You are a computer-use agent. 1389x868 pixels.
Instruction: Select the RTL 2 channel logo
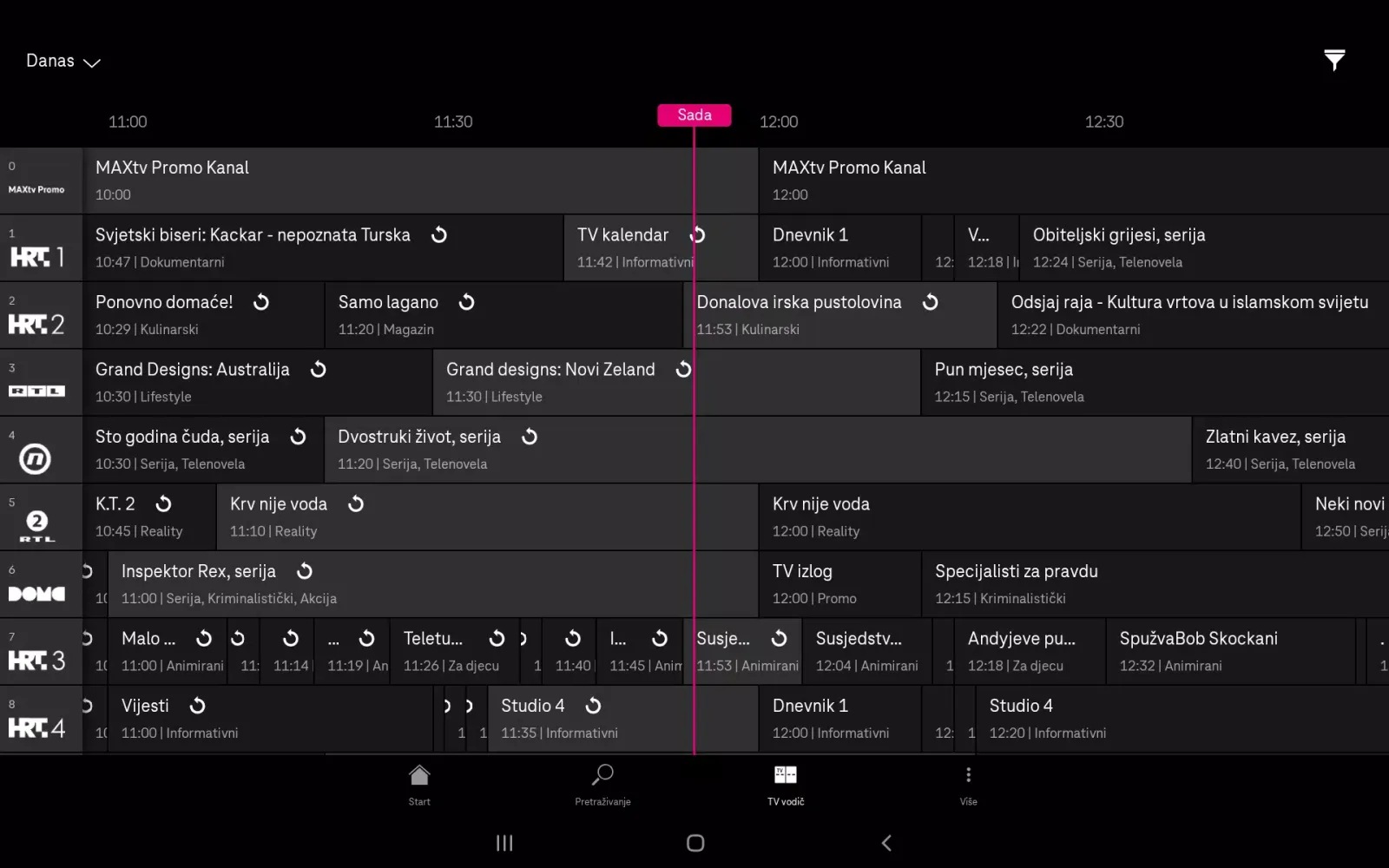pyautogui.click(x=36, y=526)
